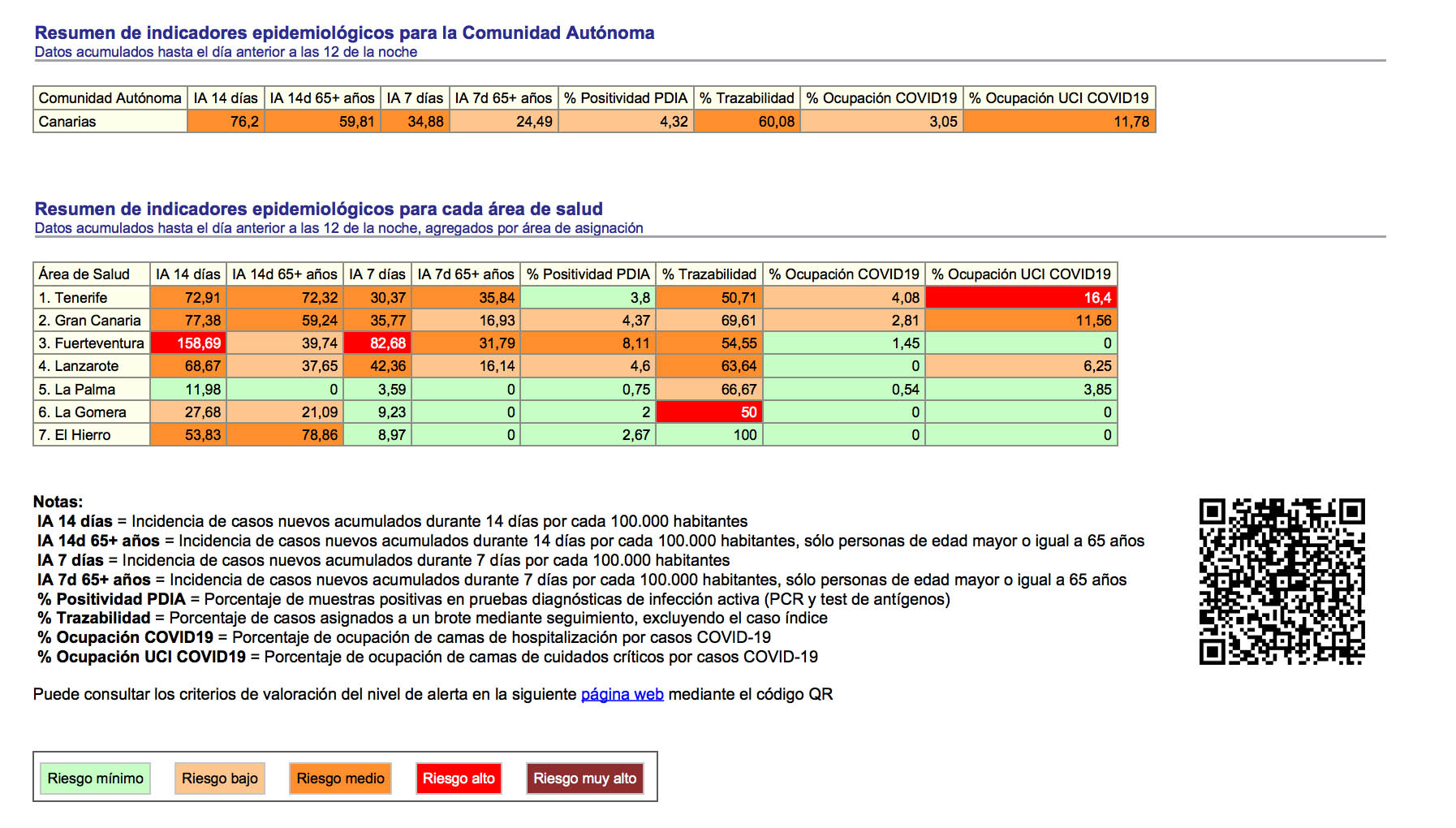The image size is (1456, 828).
Task: Click El Hierro trazabilidad value 100
Action: (x=709, y=435)
